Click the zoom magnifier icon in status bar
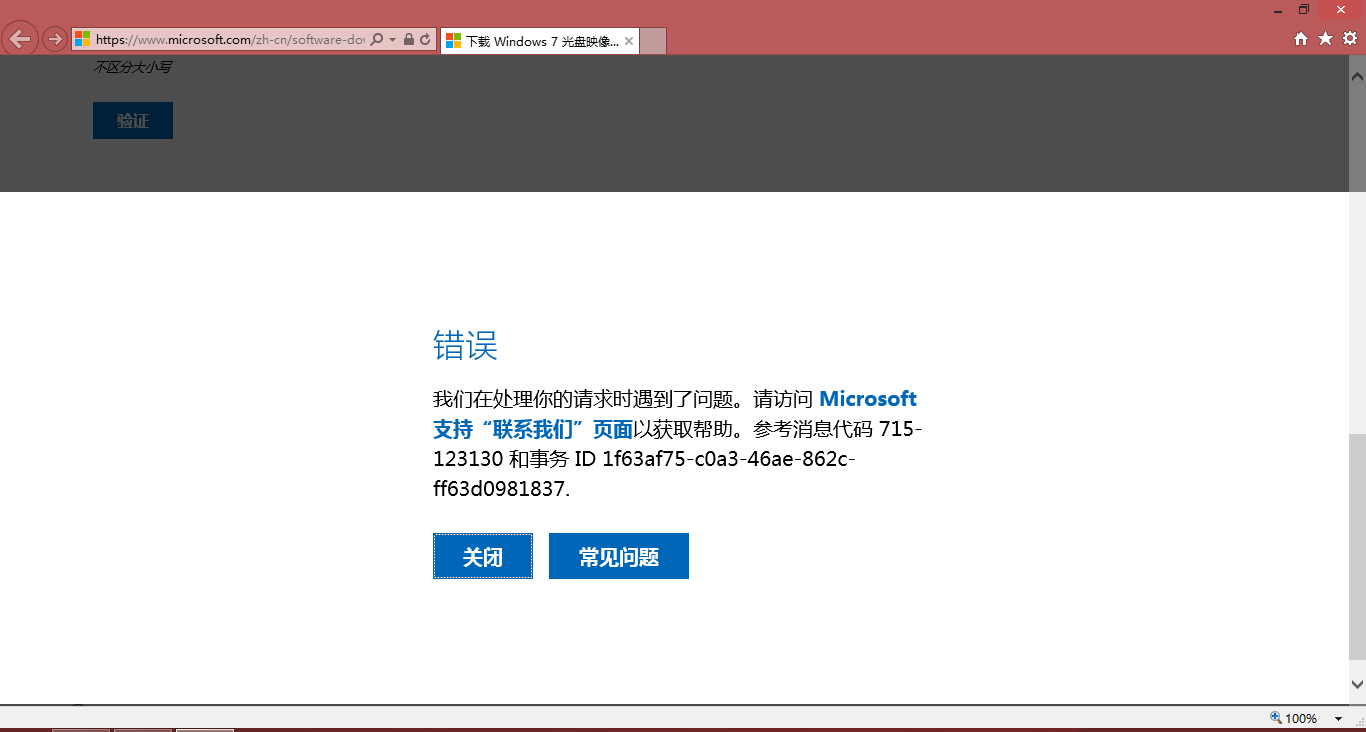The image size is (1366, 732). click(1276, 718)
